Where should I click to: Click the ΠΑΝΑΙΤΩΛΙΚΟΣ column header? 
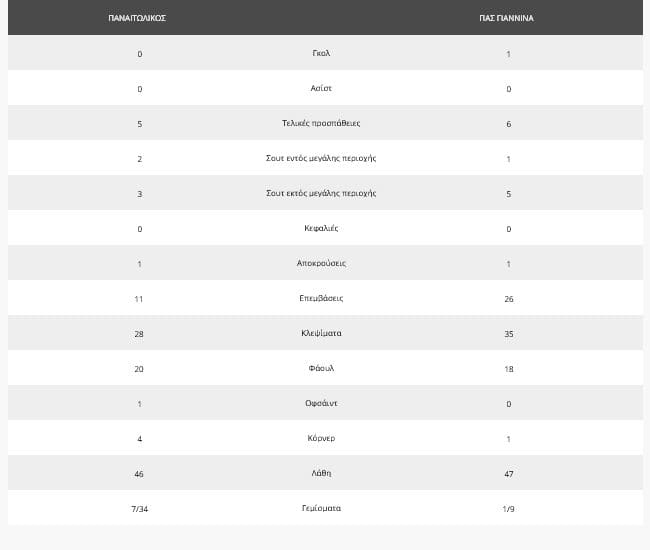pos(137,18)
